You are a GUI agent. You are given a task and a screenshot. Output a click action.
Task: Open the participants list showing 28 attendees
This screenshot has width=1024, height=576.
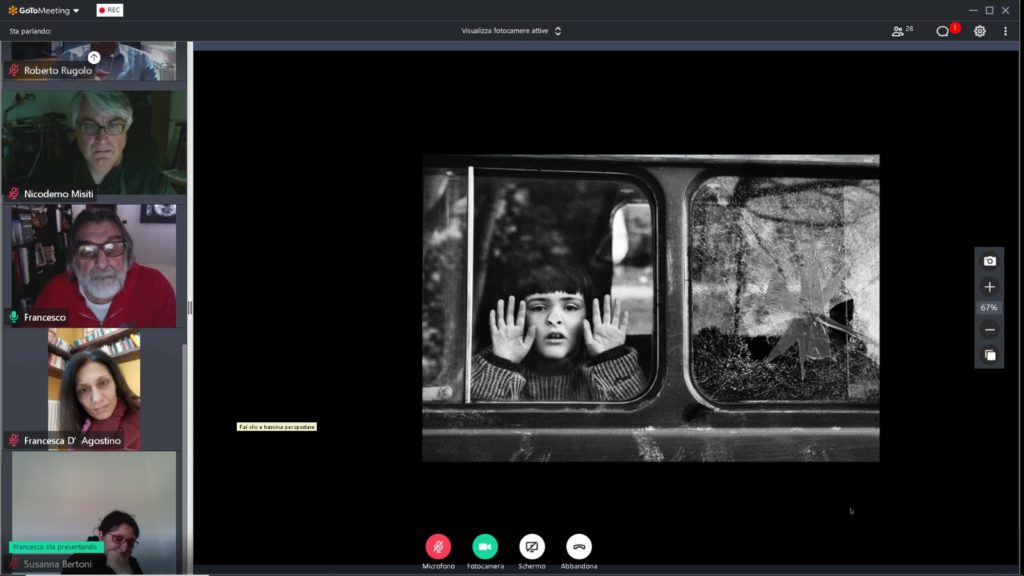903,31
